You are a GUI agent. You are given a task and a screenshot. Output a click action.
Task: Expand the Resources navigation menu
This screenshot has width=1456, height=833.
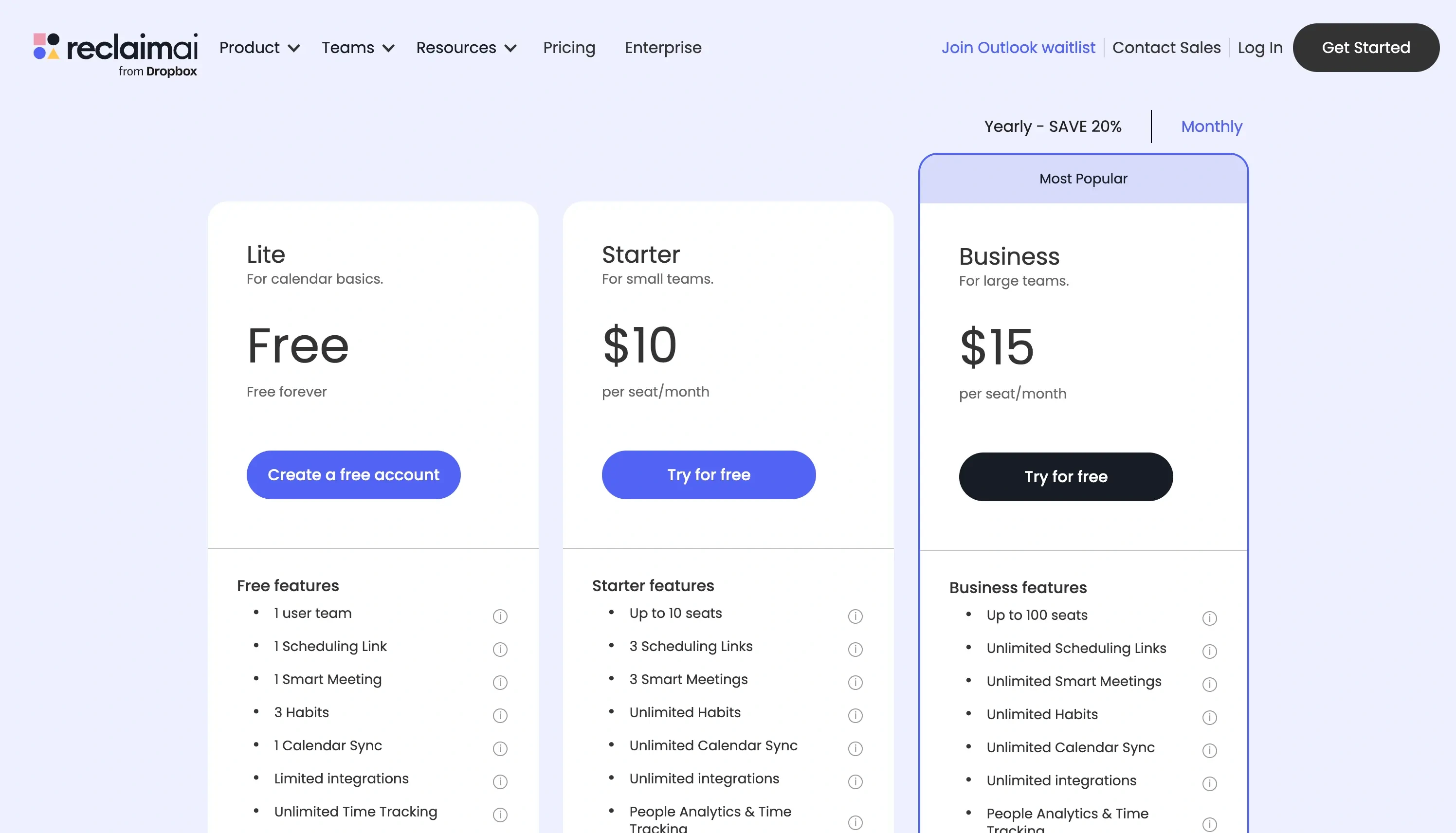pos(467,48)
